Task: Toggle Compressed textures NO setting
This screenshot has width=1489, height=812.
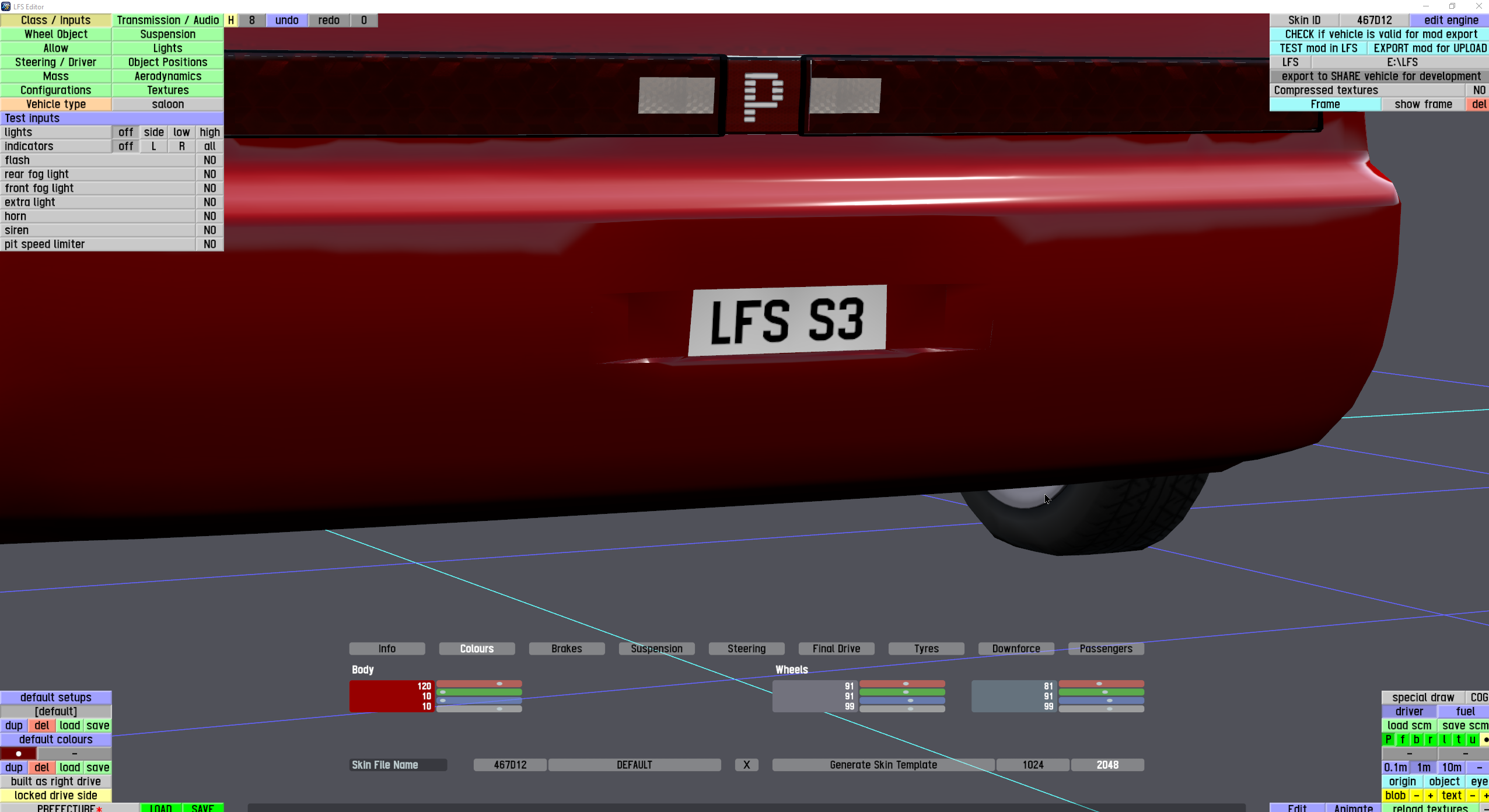Action: click(1478, 90)
